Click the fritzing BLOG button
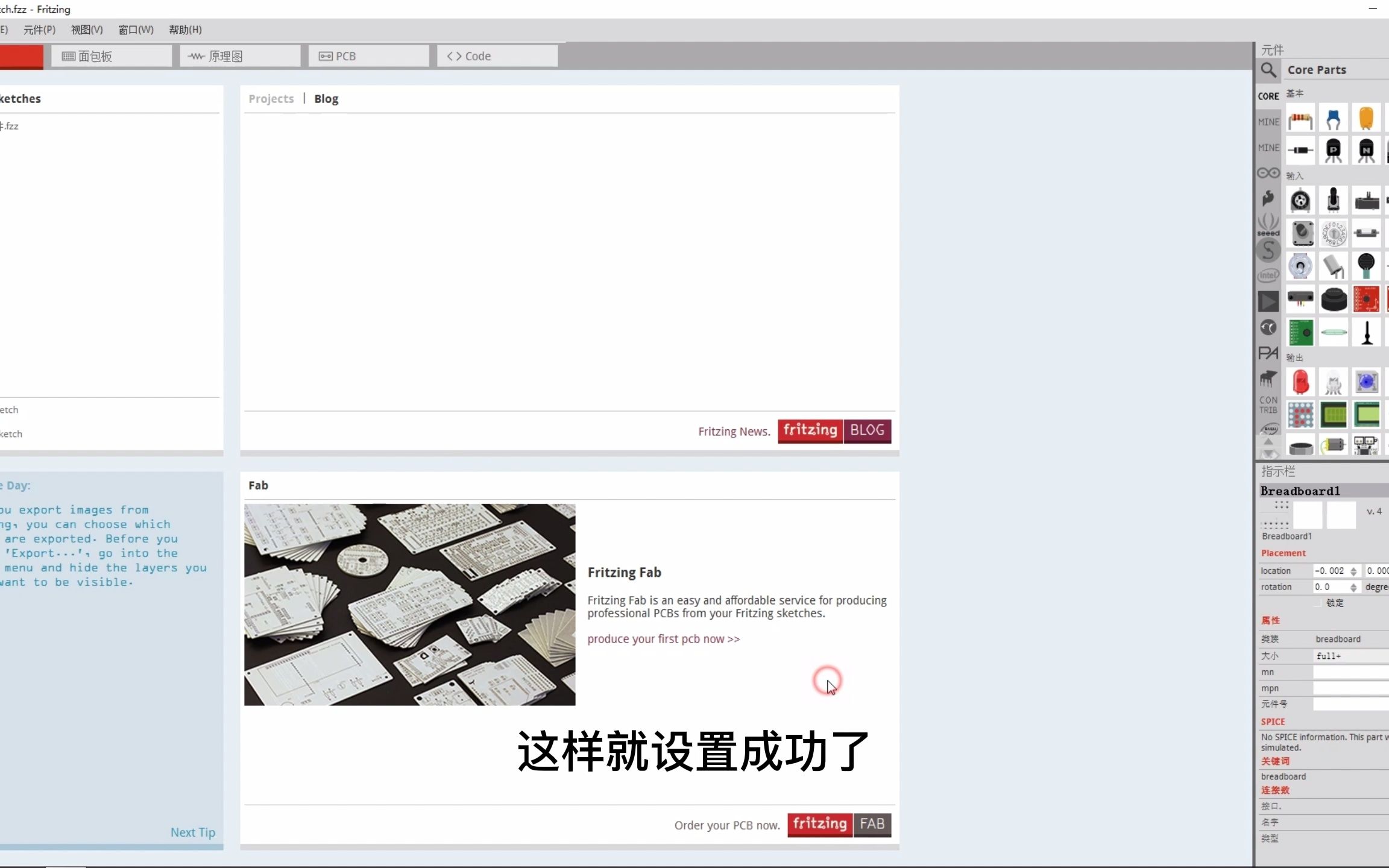 click(834, 430)
